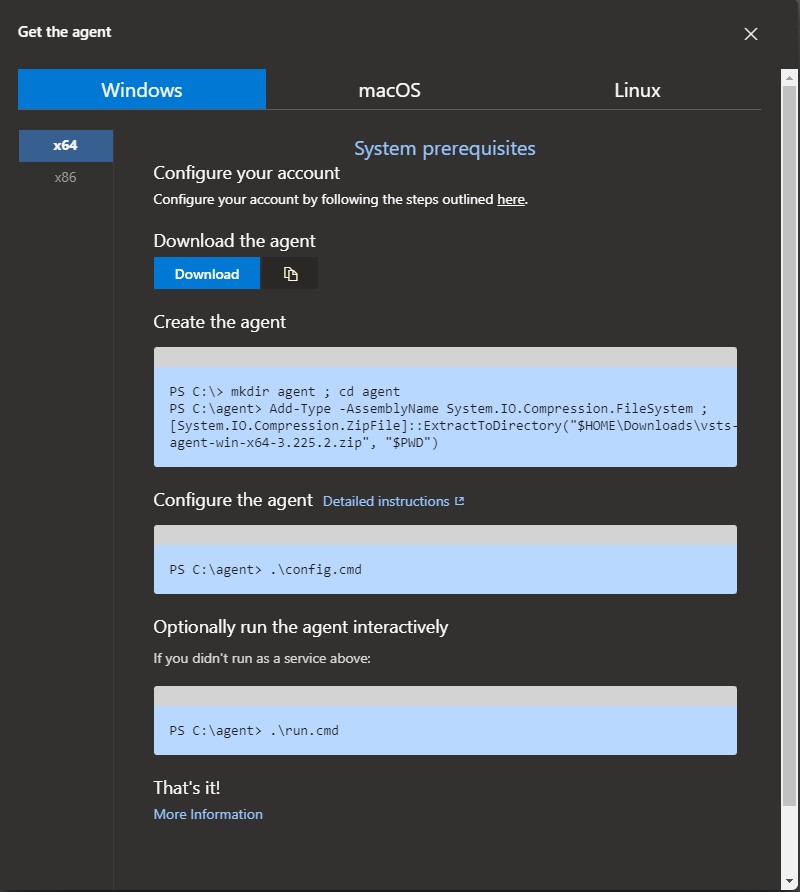This screenshot has width=800, height=892.
Task: Select the x86 architecture
Action: 65,177
